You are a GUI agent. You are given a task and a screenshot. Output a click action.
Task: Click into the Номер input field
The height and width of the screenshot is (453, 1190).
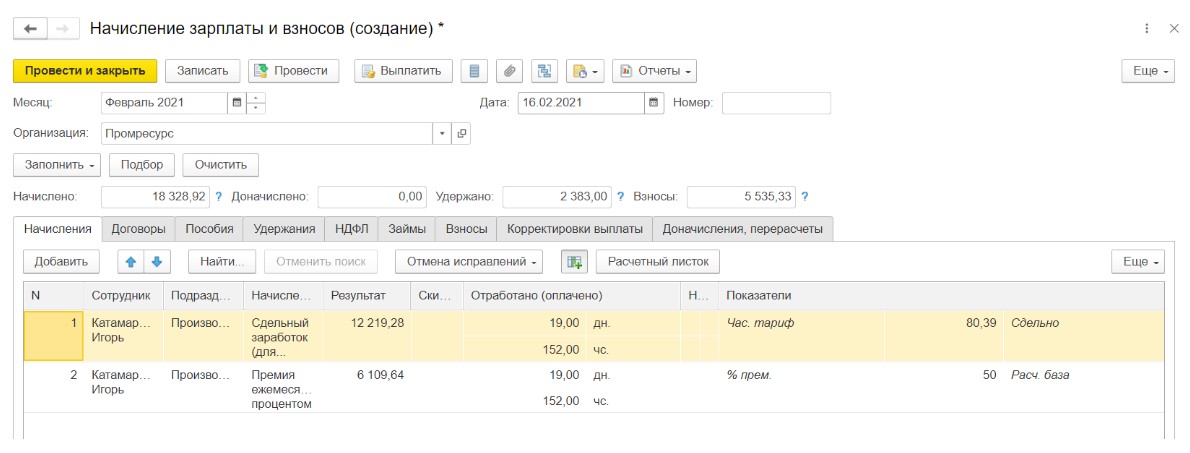(776, 102)
